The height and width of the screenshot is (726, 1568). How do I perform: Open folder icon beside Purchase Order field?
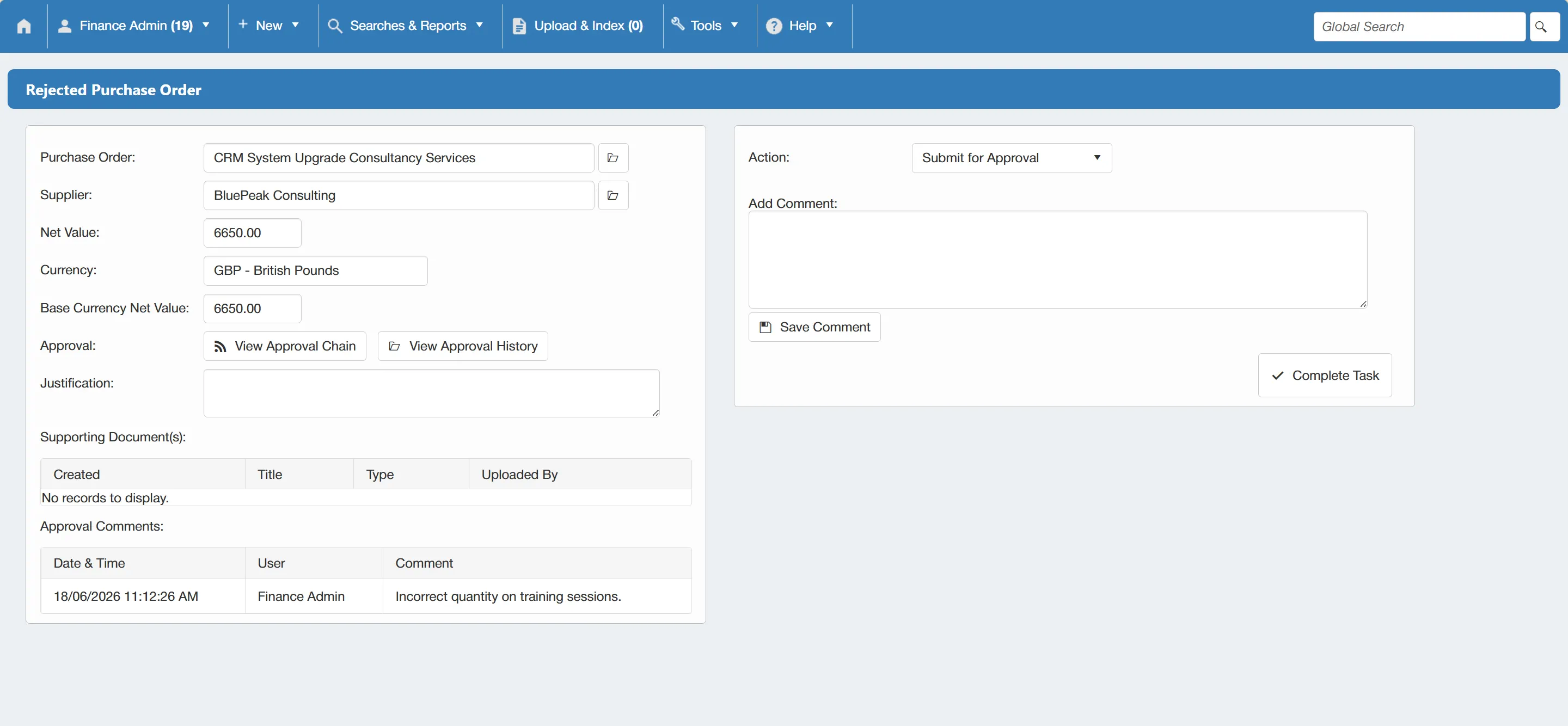613,158
